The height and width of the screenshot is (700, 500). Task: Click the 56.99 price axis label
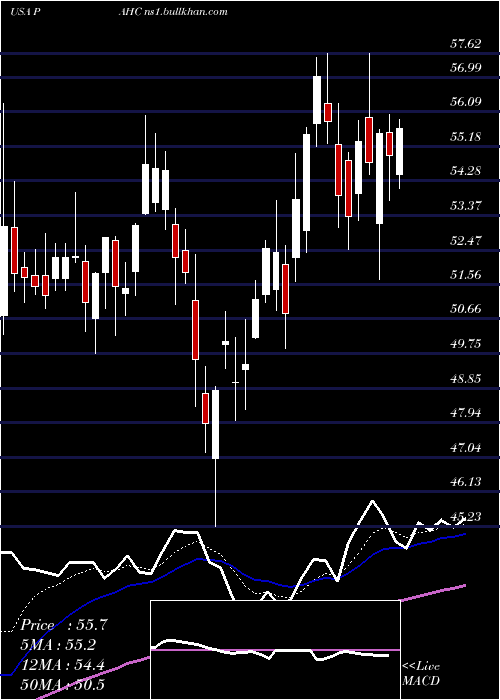466,67
